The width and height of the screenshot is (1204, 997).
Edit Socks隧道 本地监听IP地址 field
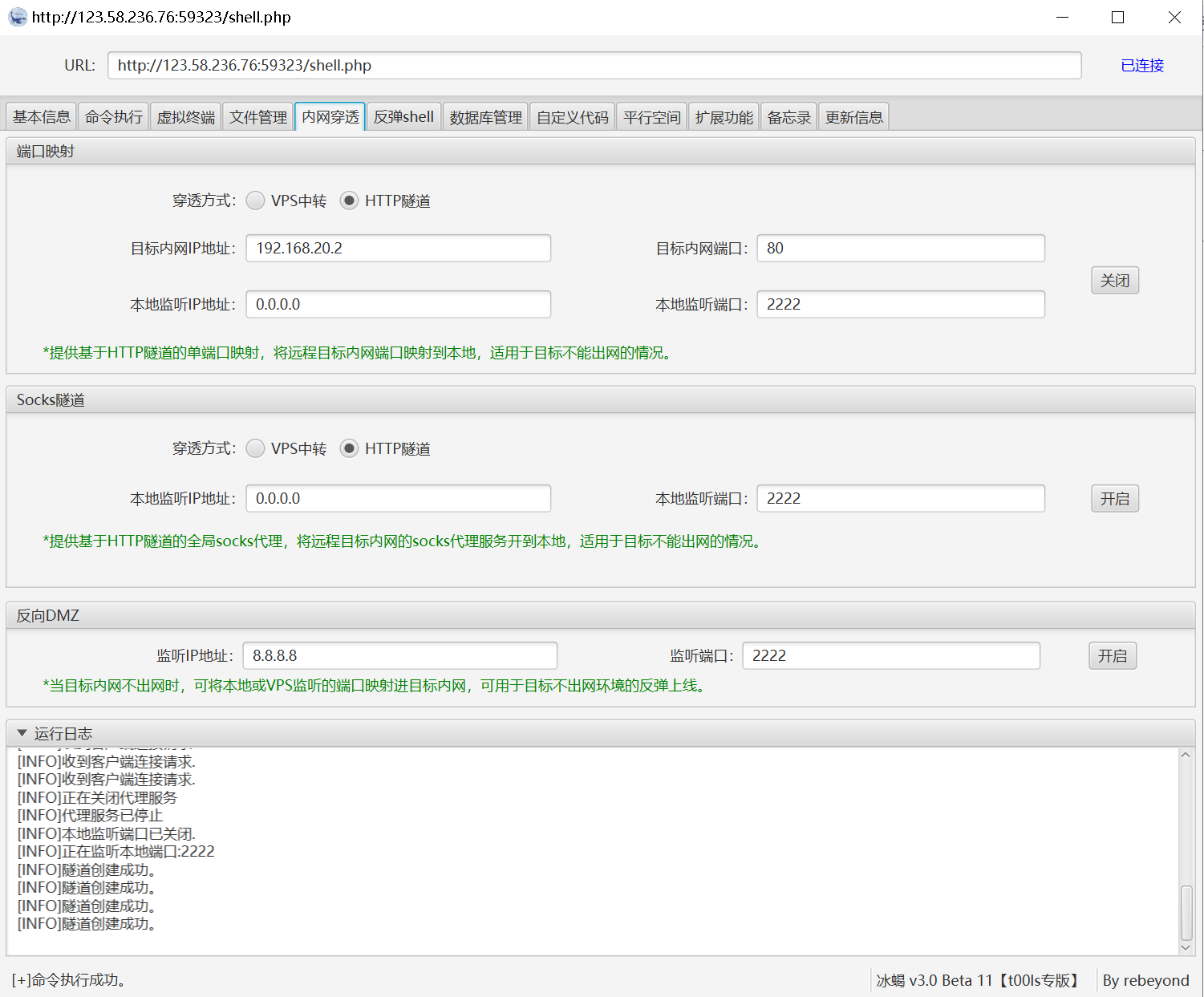[399, 499]
